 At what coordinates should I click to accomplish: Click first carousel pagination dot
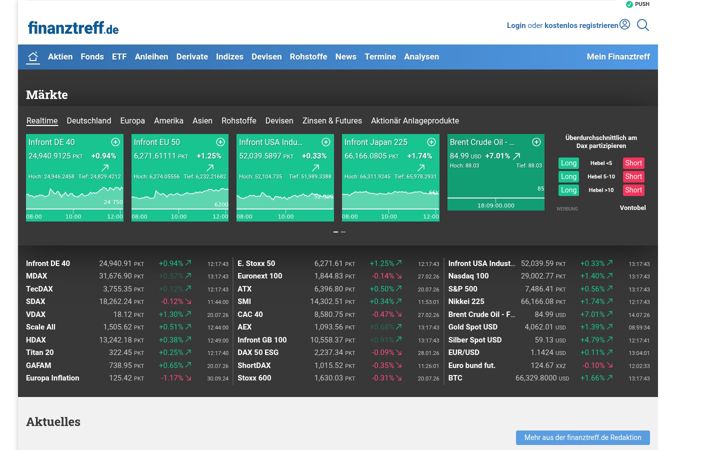coord(336,232)
